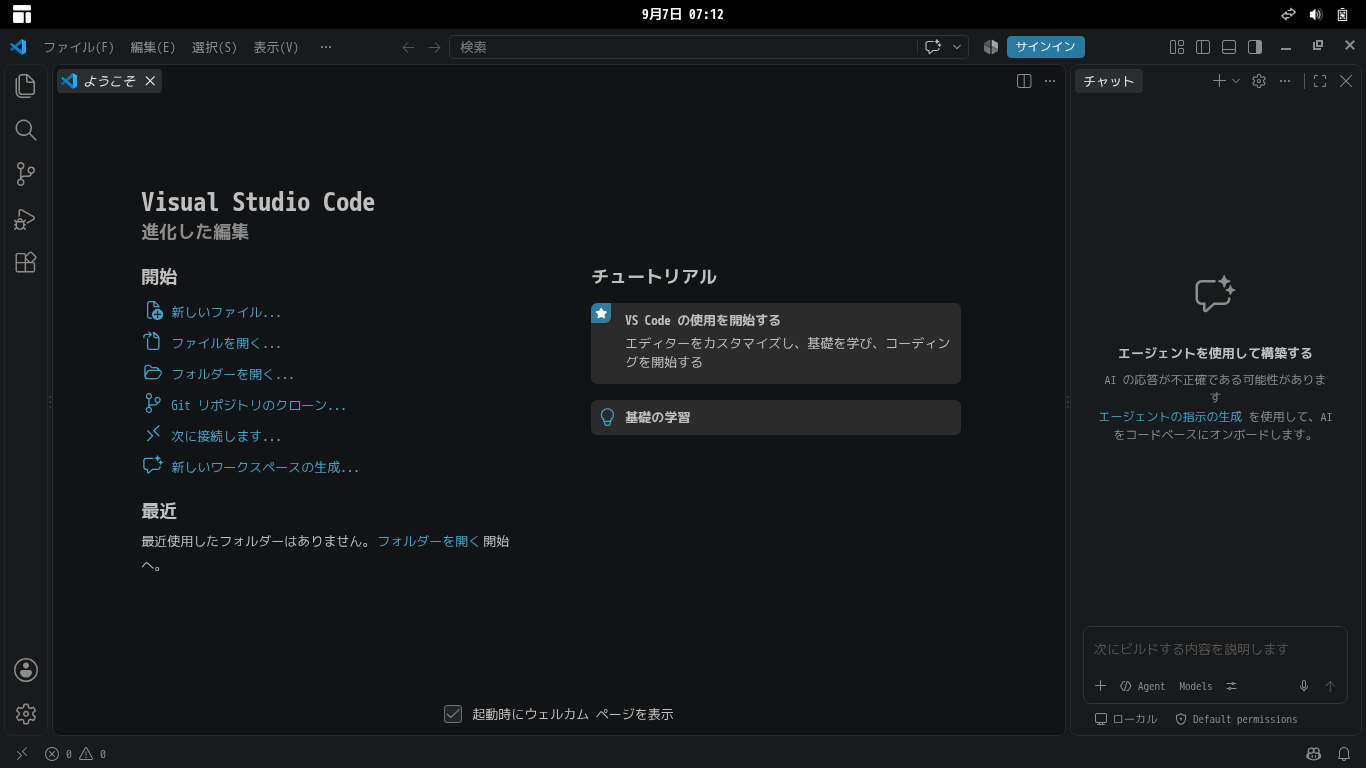1366x768 pixels.
Task: Close the ようこそ tab
Action: point(150,81)
